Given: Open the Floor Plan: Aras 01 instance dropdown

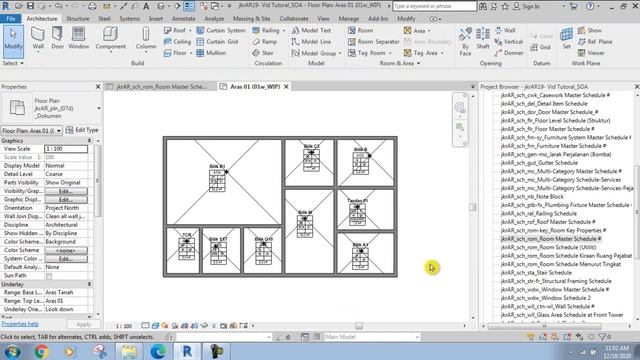Looking at the screenshot, I should point(59,131).
